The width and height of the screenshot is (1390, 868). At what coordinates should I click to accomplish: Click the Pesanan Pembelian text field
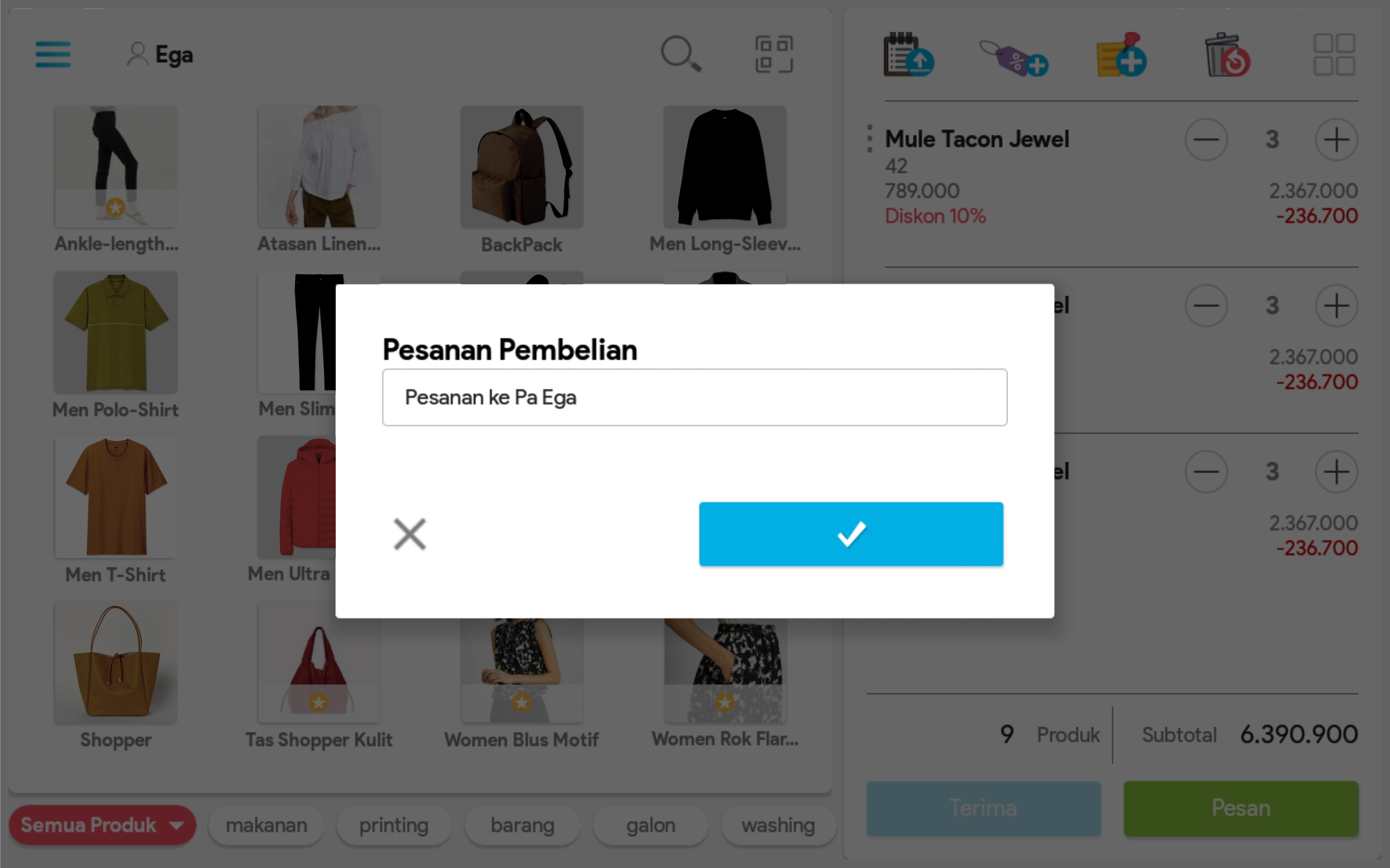coord(694,397)
